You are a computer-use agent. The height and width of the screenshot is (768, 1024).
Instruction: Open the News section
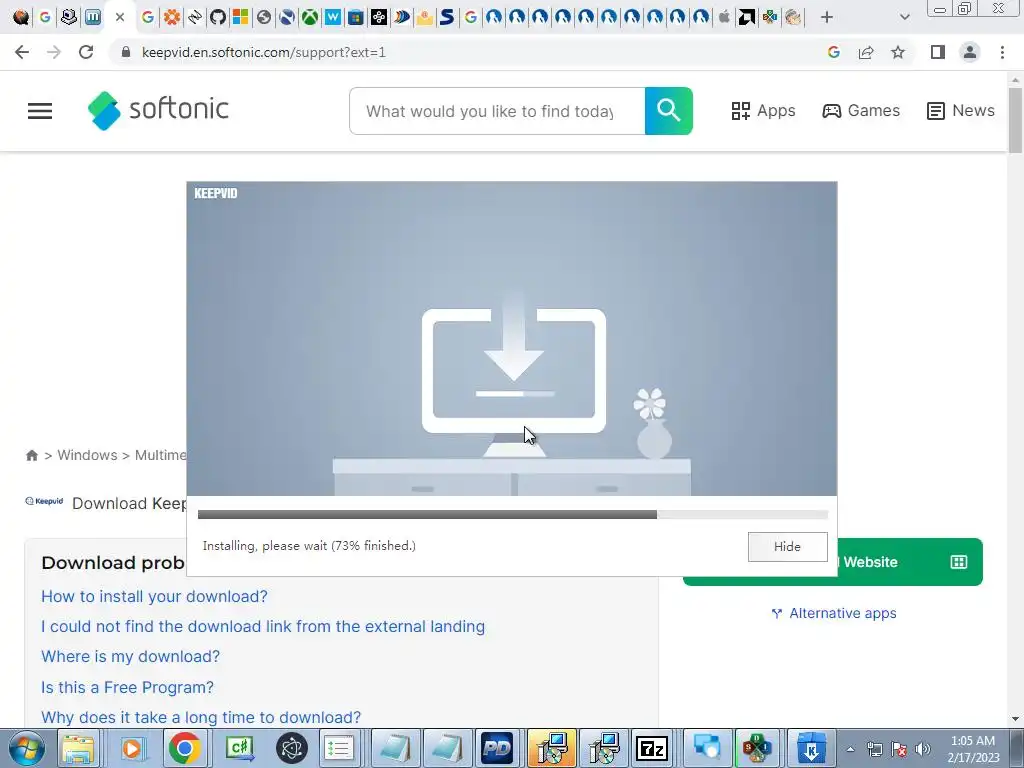point(961,110)
